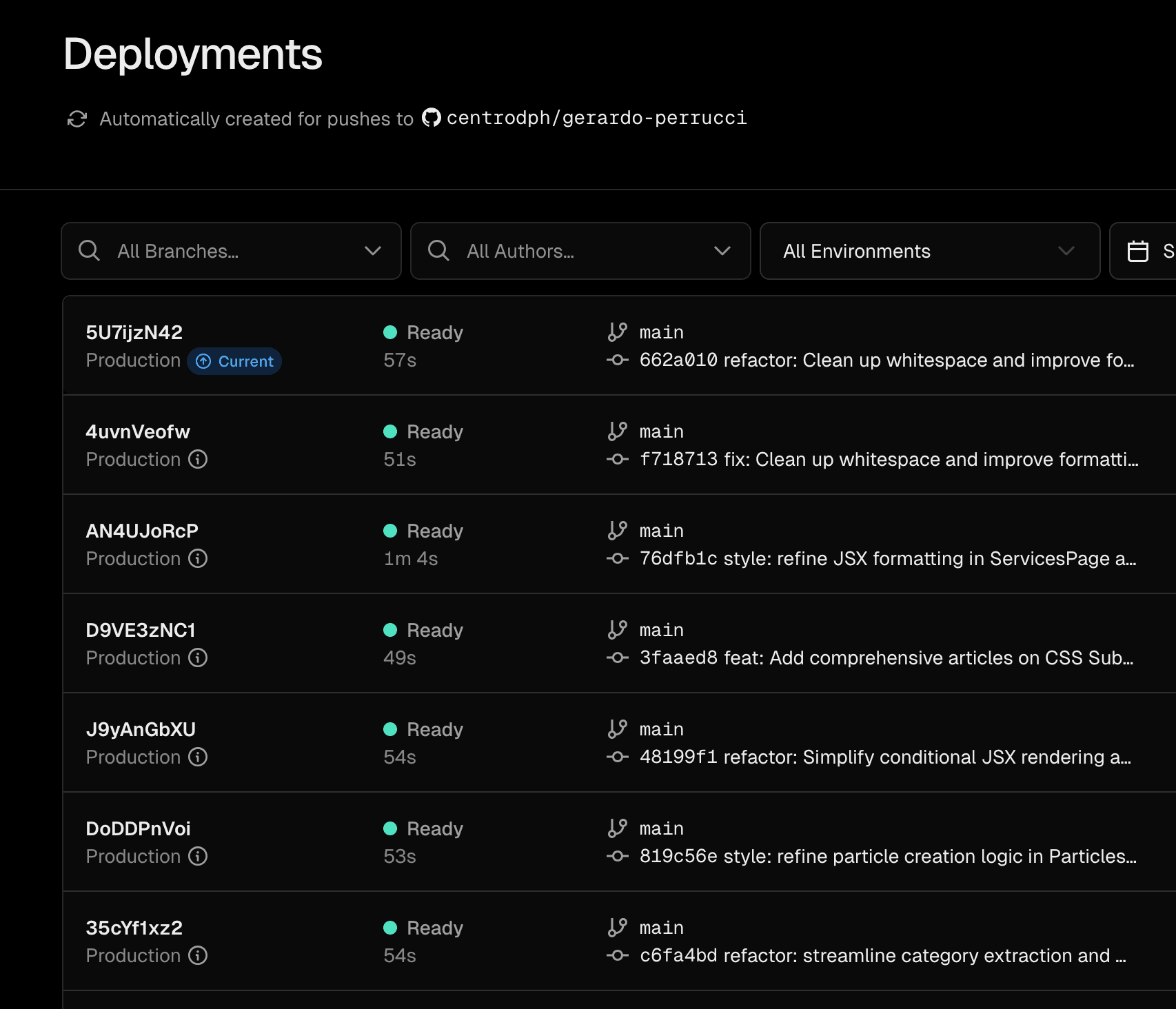Click the branch icon next to main on 5U7ijzN42
The height and width of the screenshot is (1009, 1176).
click(617, 332)
